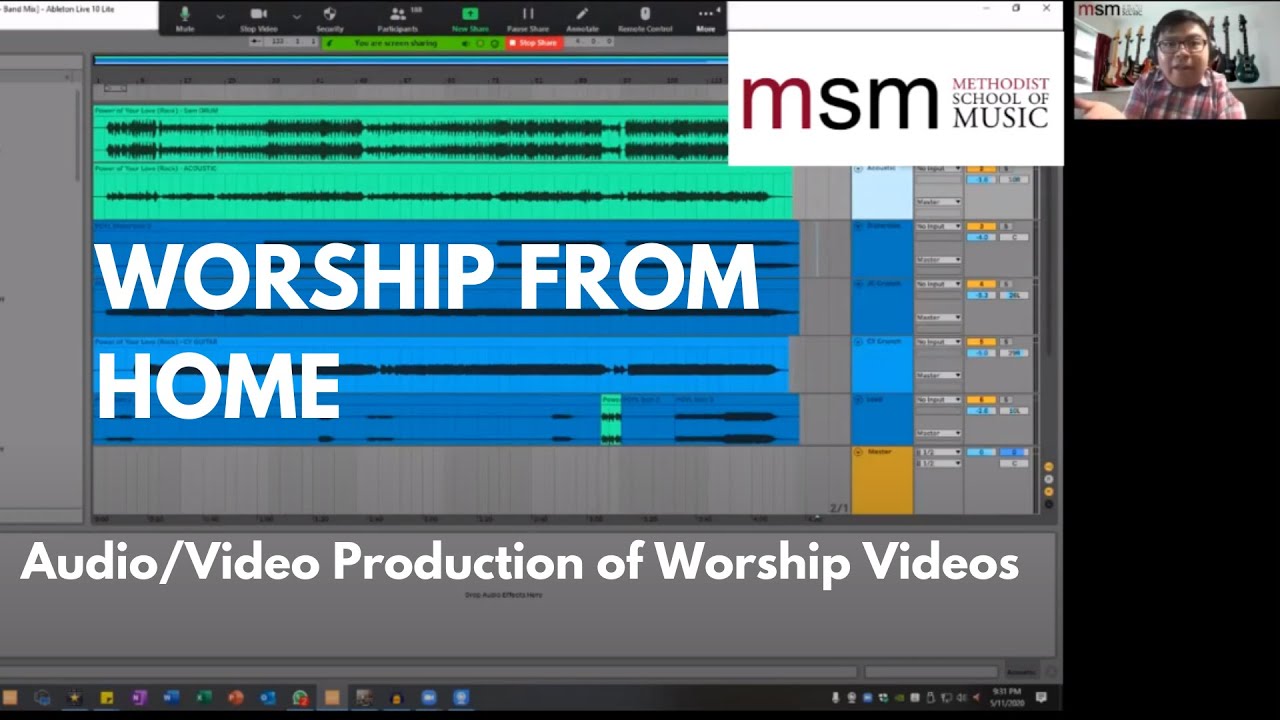Solo the Acoustic track
Viewport: 1280px width, 720px height.
point(1006,169)
